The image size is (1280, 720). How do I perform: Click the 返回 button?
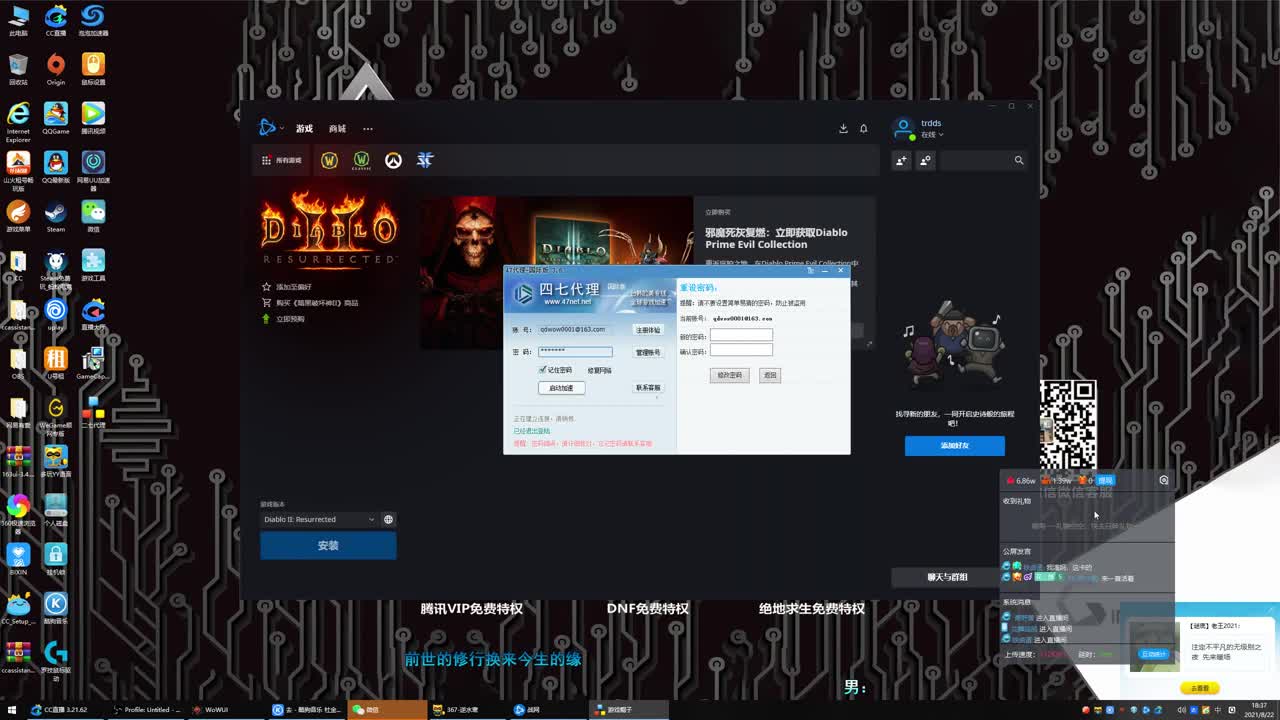pos(769,375)
